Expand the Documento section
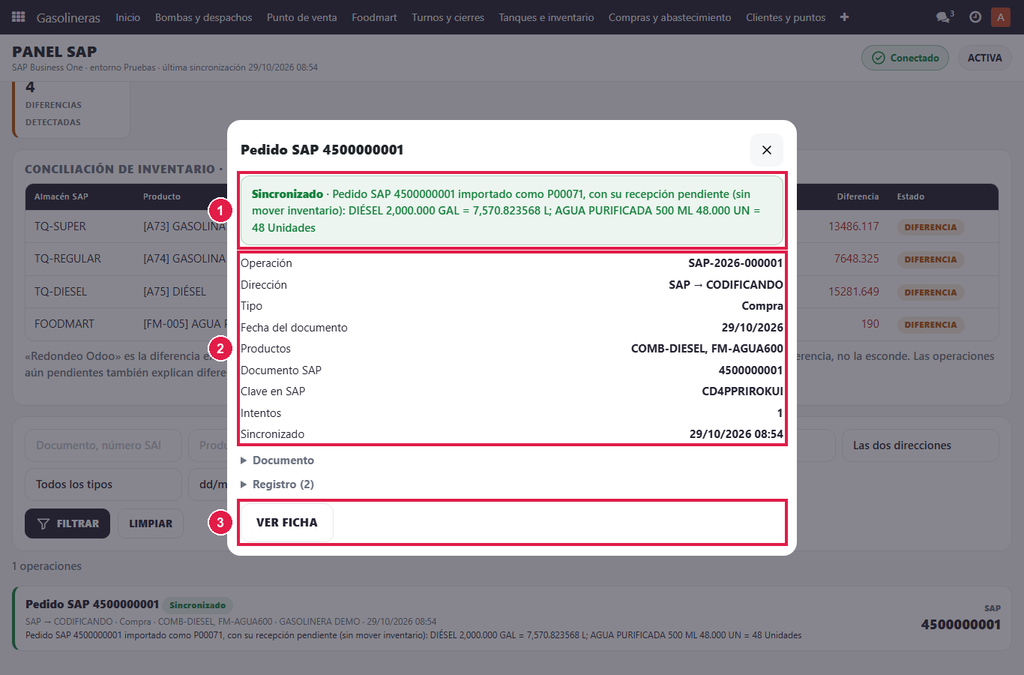Screen dimensions: 1024x675 point(277,460)
